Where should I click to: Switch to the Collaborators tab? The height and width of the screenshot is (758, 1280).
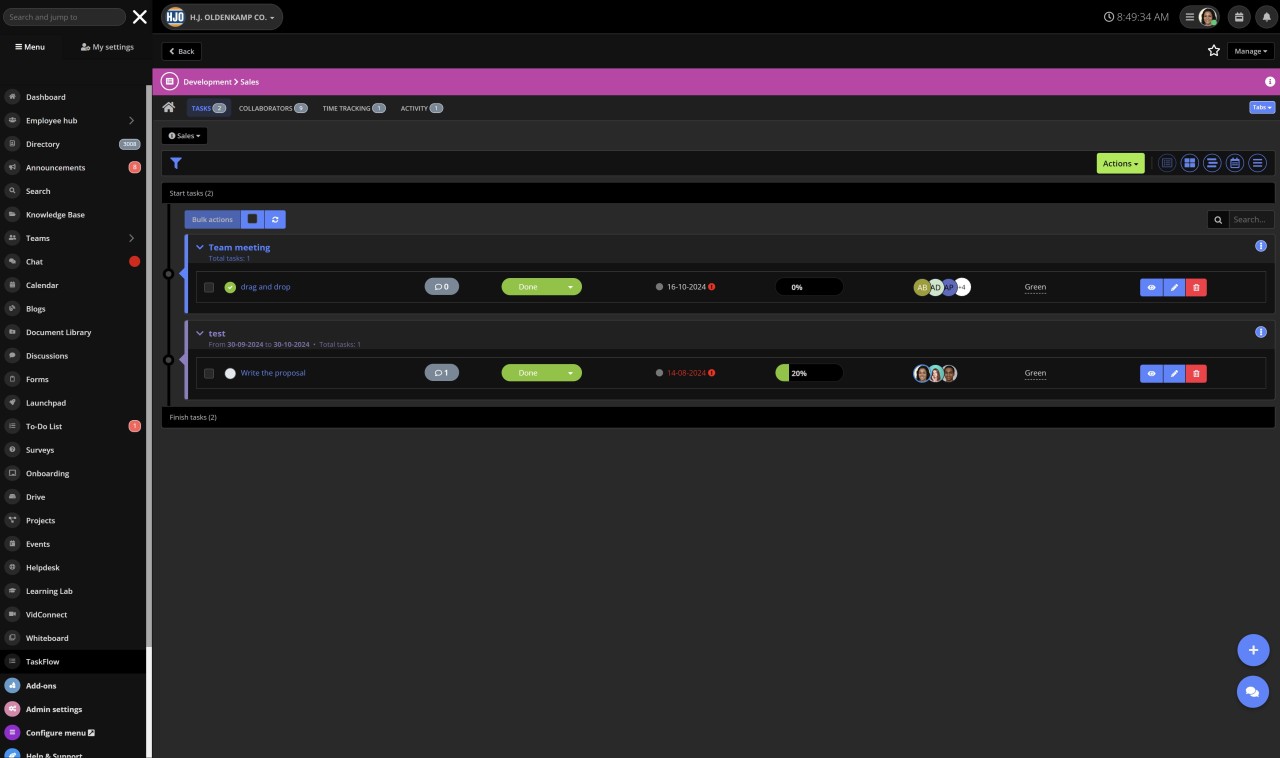click(267, 108)
